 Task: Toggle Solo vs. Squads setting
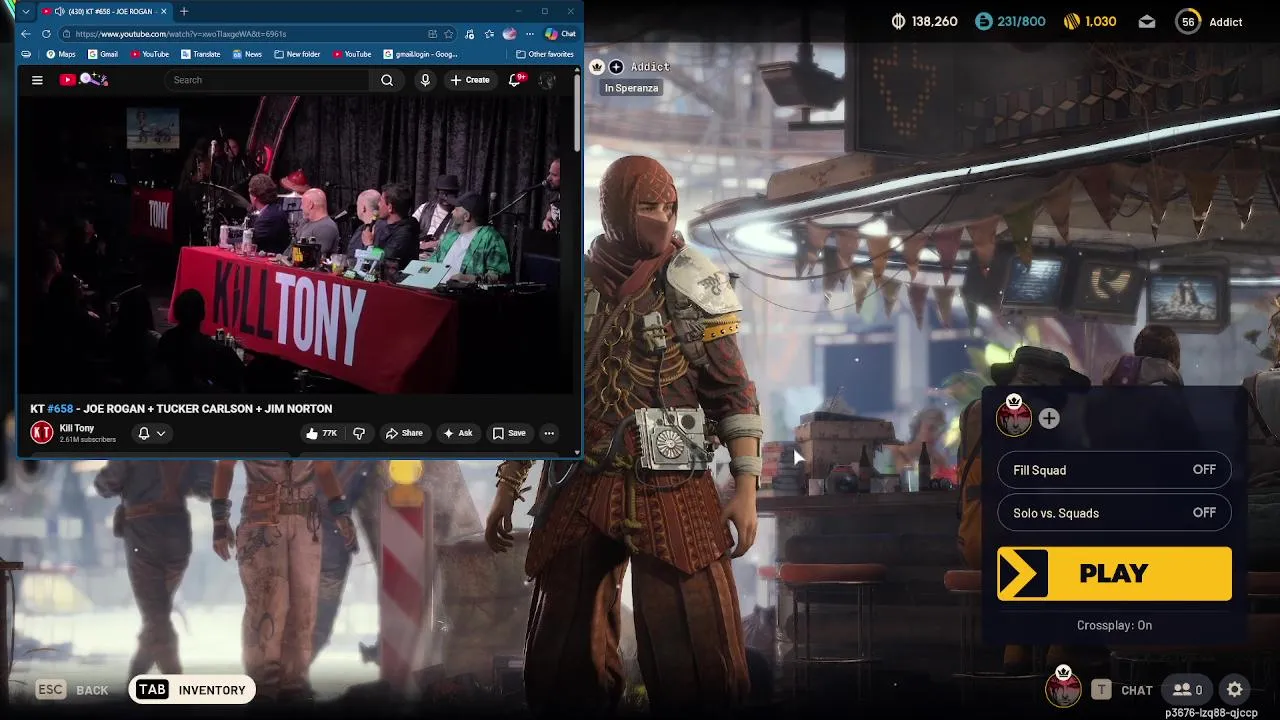point(1114,513)
